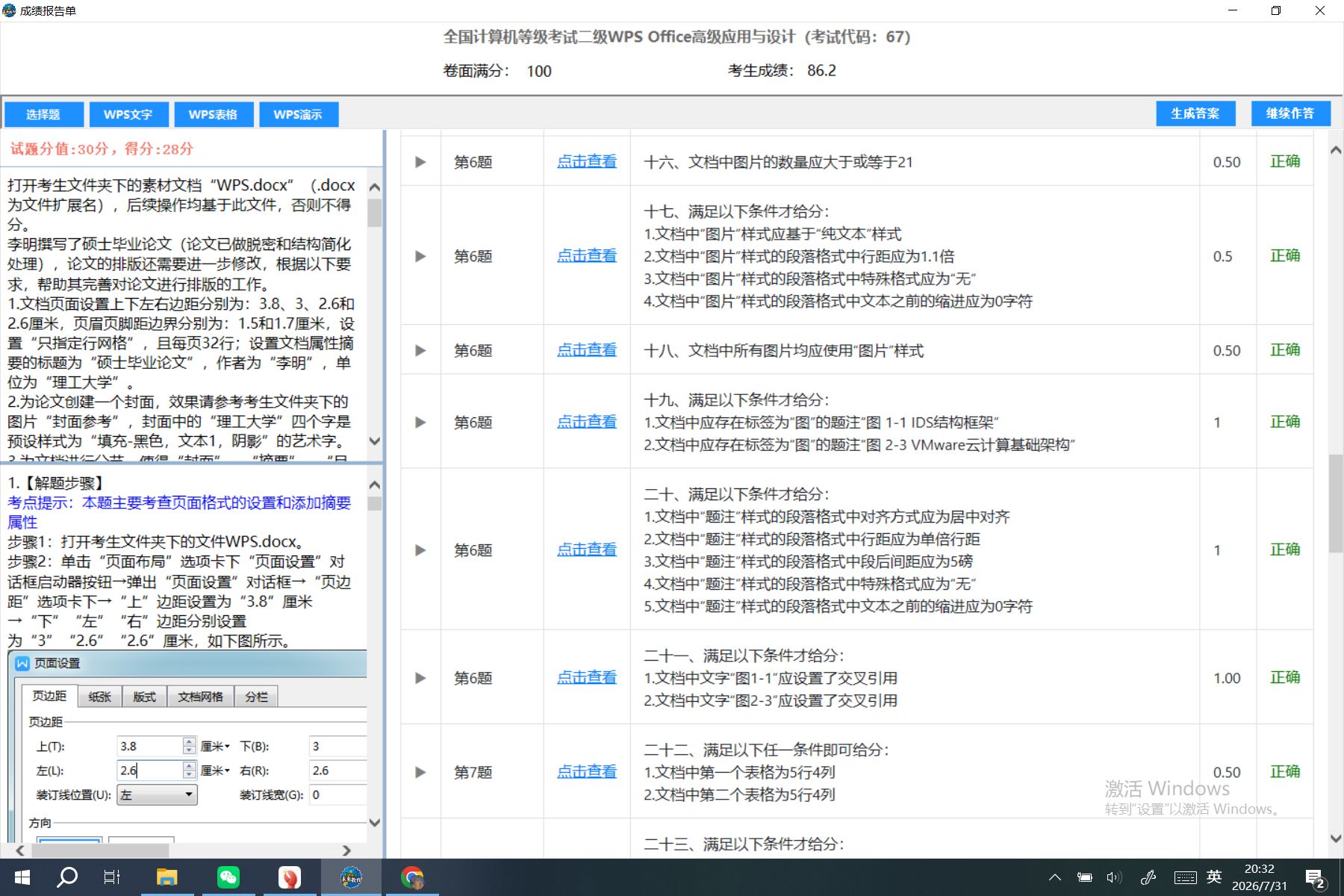The width and height of the screenshot is (1344, 896).
Task: Switch to the WPS演示 tab
Action: click(299, 114)
